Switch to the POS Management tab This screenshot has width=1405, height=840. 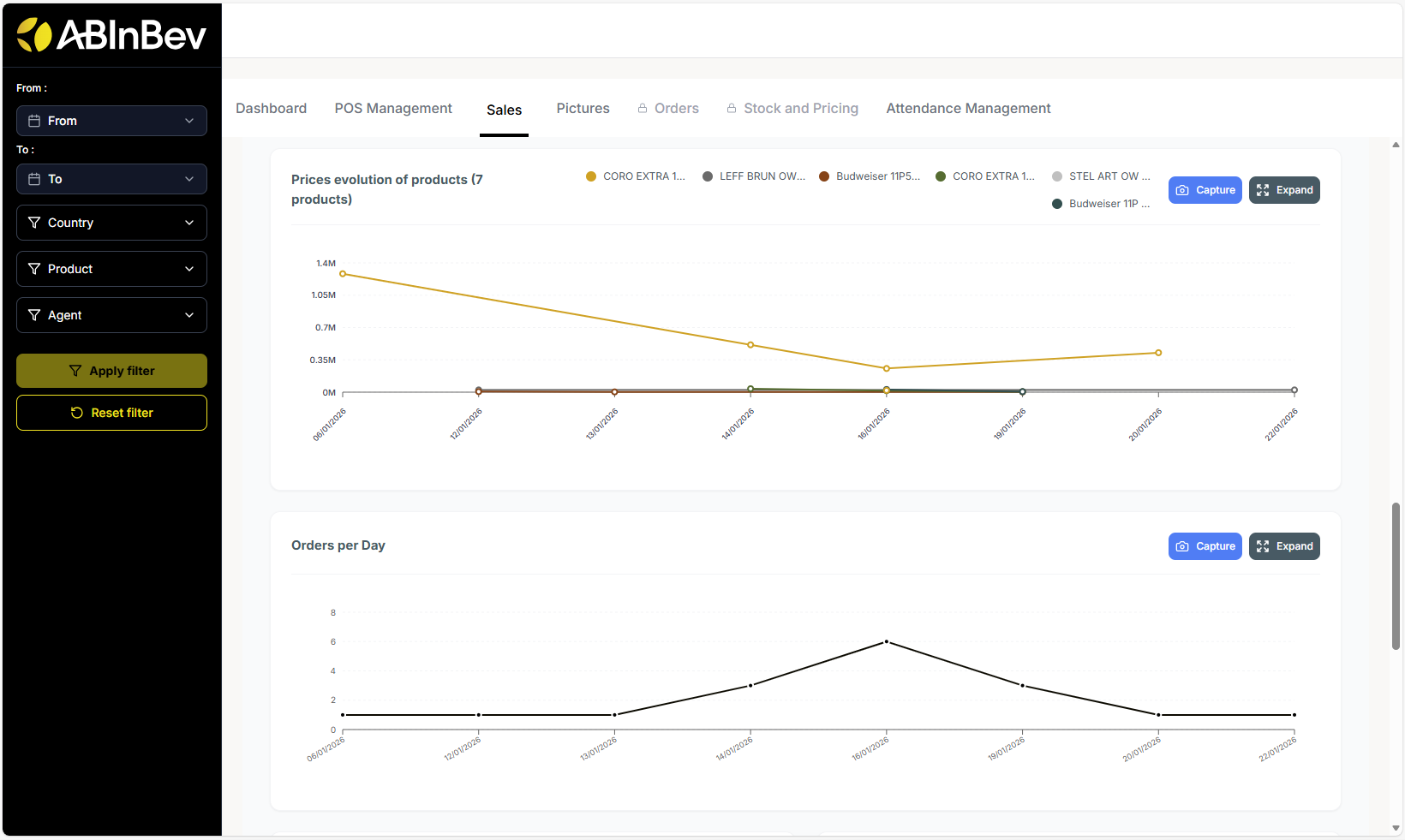point(393,109)
